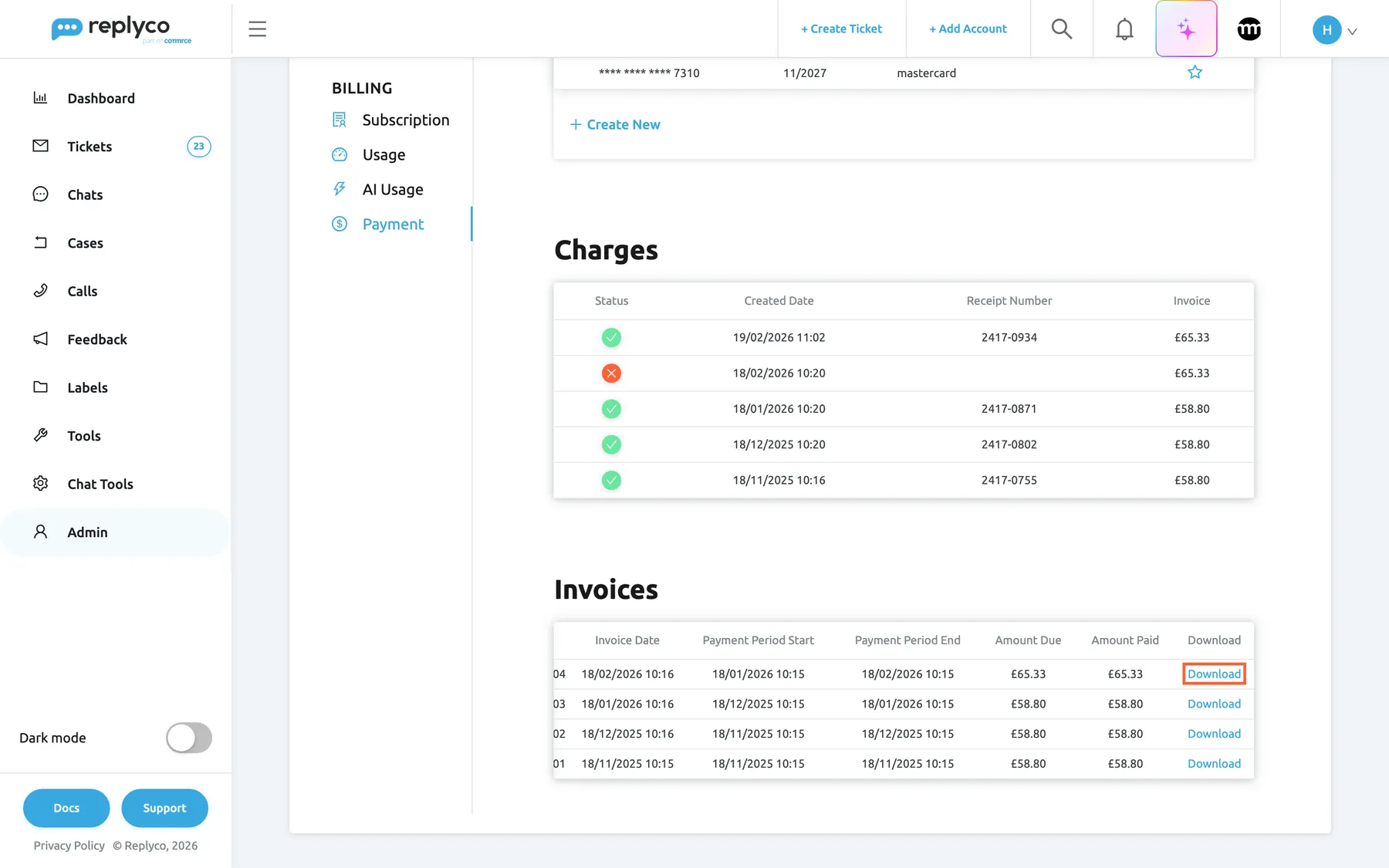Click the Create Ticket button
Viewport: 1389px width, 868px height.
coord(841,29)
